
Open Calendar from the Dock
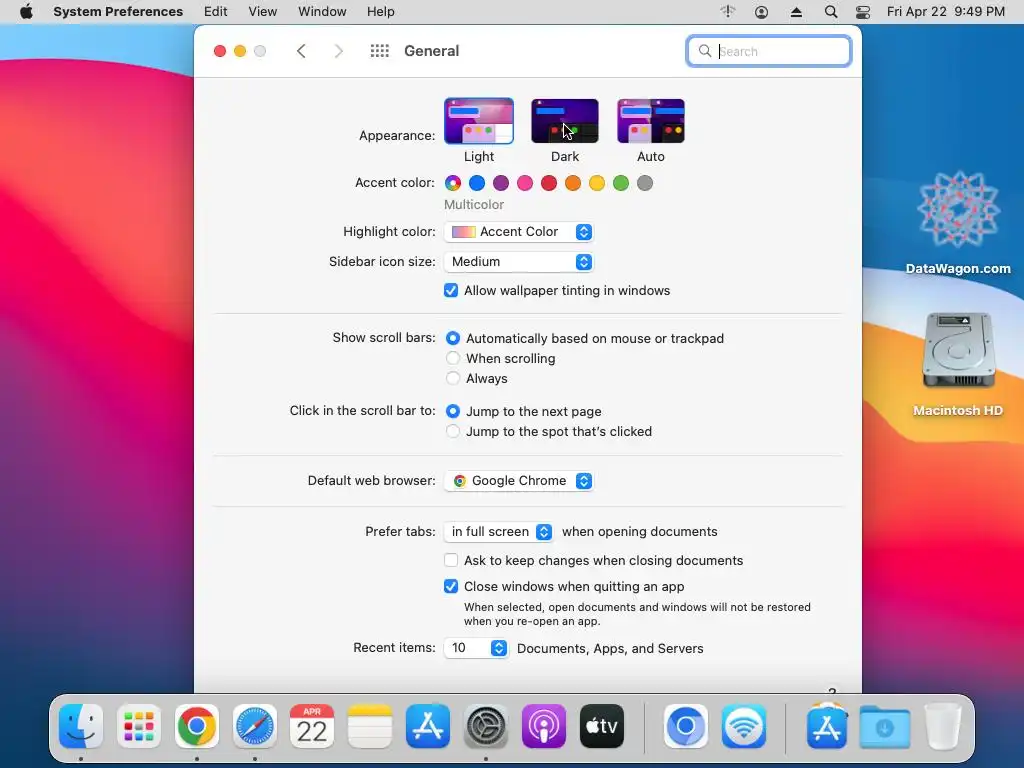pos(312,726)
